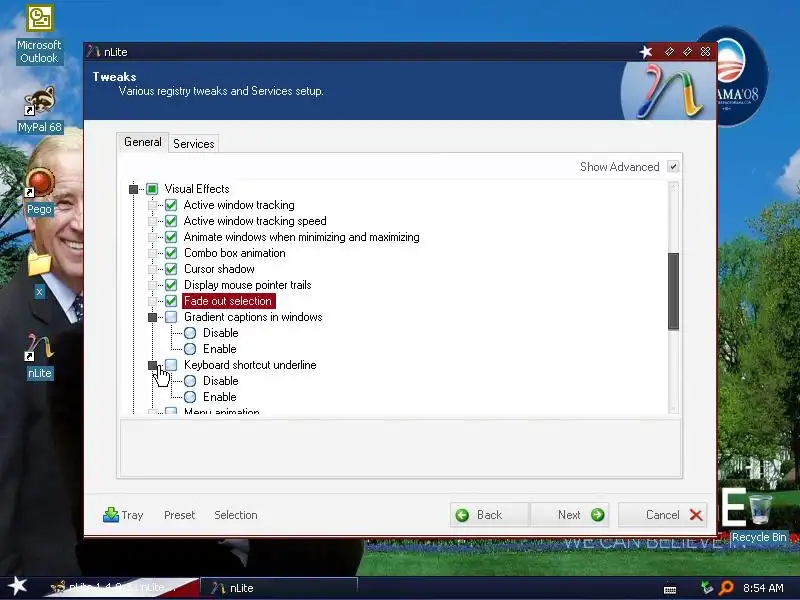Screen dimensions: 800x600
Task: Expand the Active window tracking node
Action: click(152, 205)
